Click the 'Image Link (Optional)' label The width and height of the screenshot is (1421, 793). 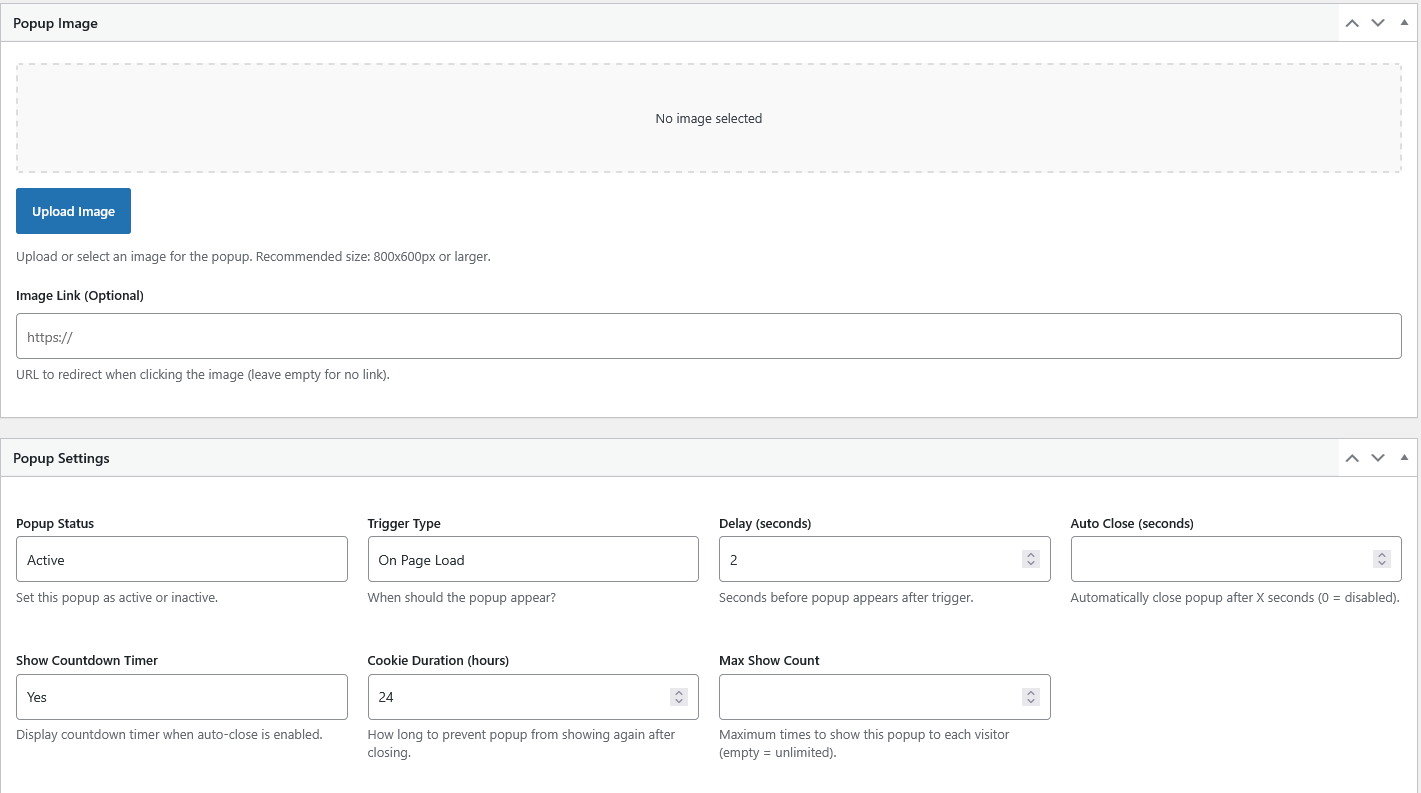tap(80, 295)
